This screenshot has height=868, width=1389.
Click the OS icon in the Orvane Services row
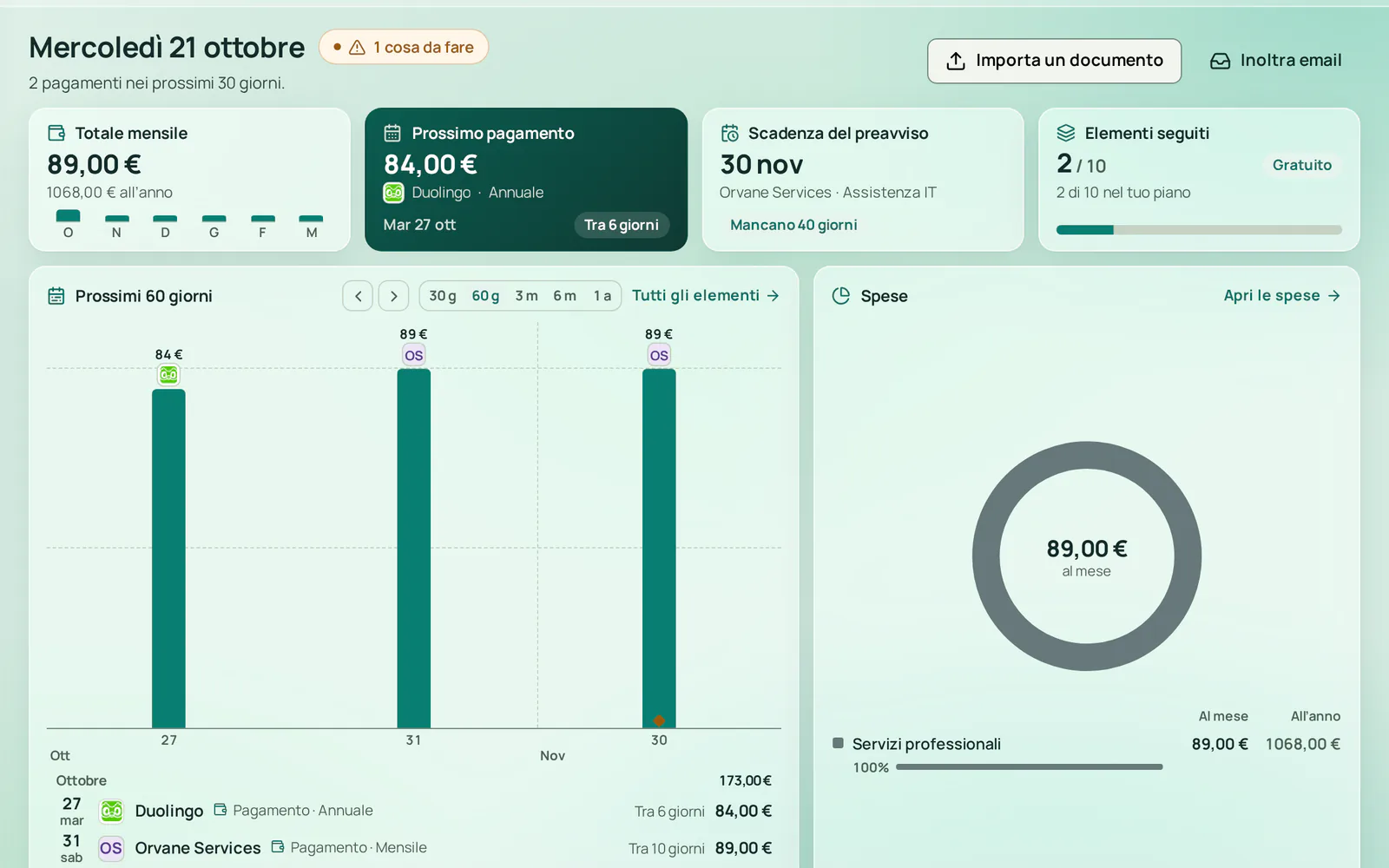click(x=111, y=848)
